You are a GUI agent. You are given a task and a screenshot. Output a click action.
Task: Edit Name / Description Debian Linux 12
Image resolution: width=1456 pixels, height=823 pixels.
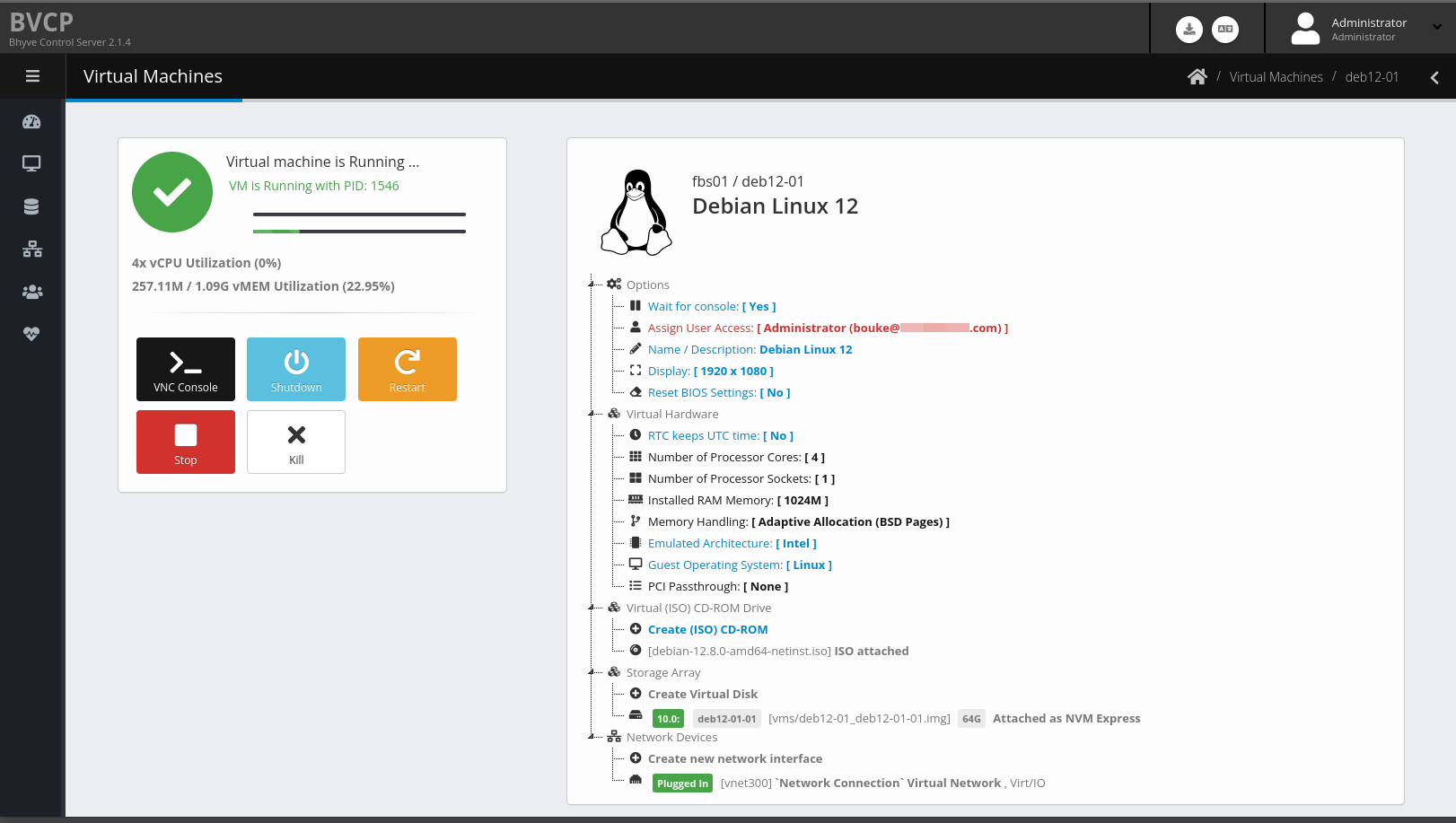click(750, 349)
